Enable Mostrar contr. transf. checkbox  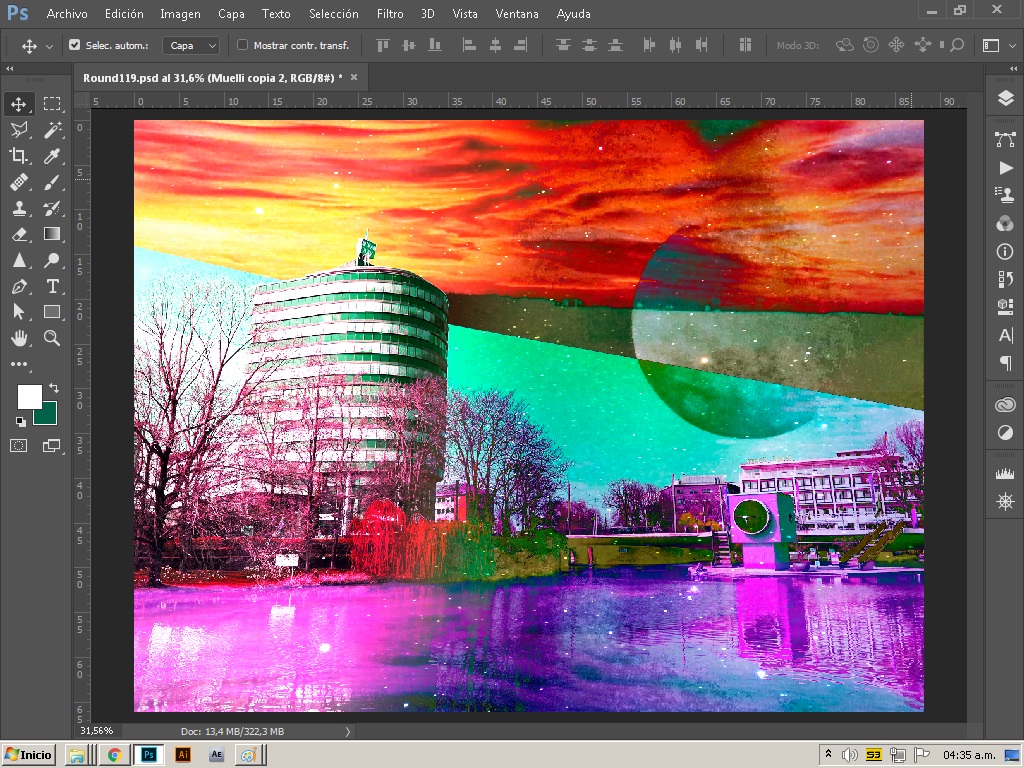pos(242,45)
